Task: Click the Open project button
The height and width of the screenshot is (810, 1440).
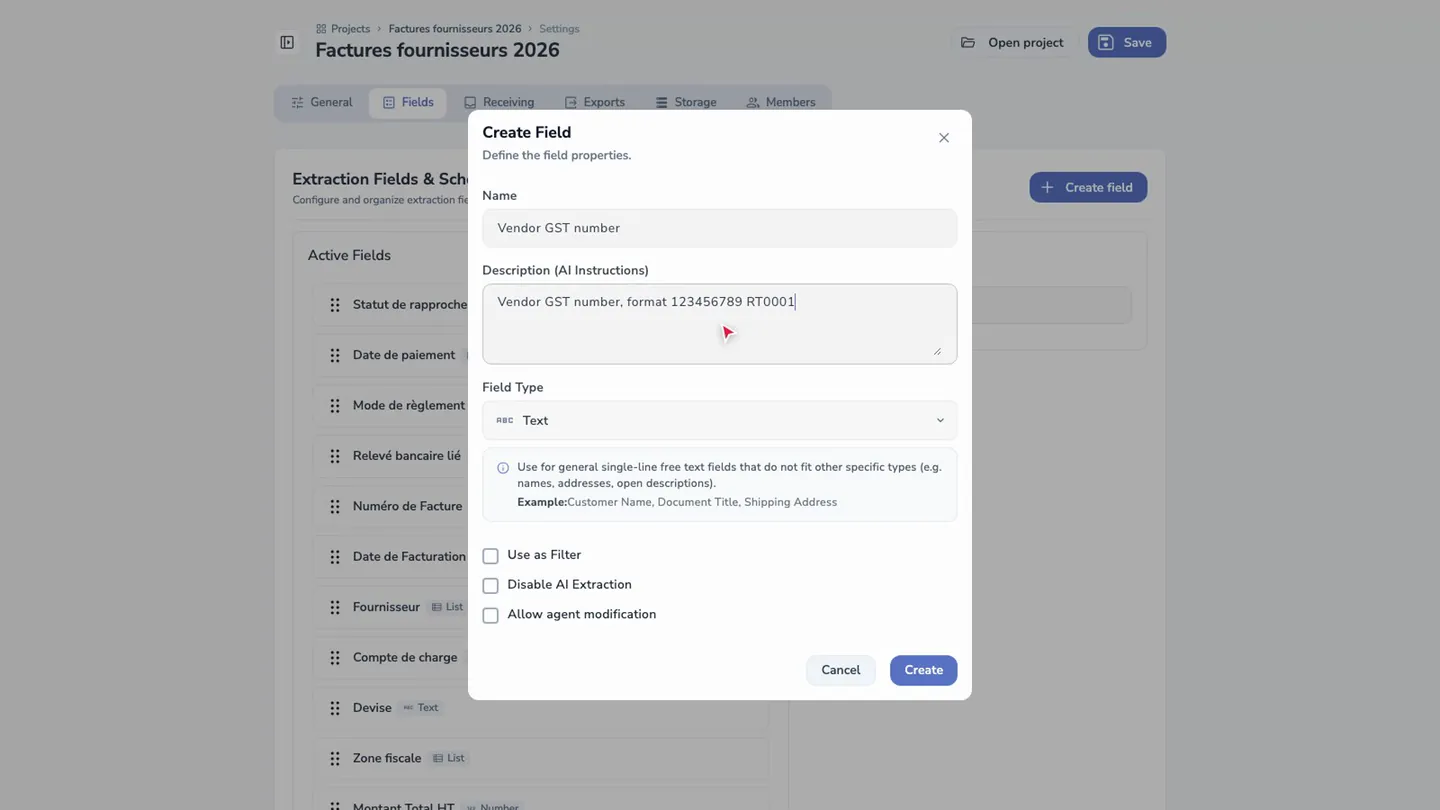Action: [1012, 43]
